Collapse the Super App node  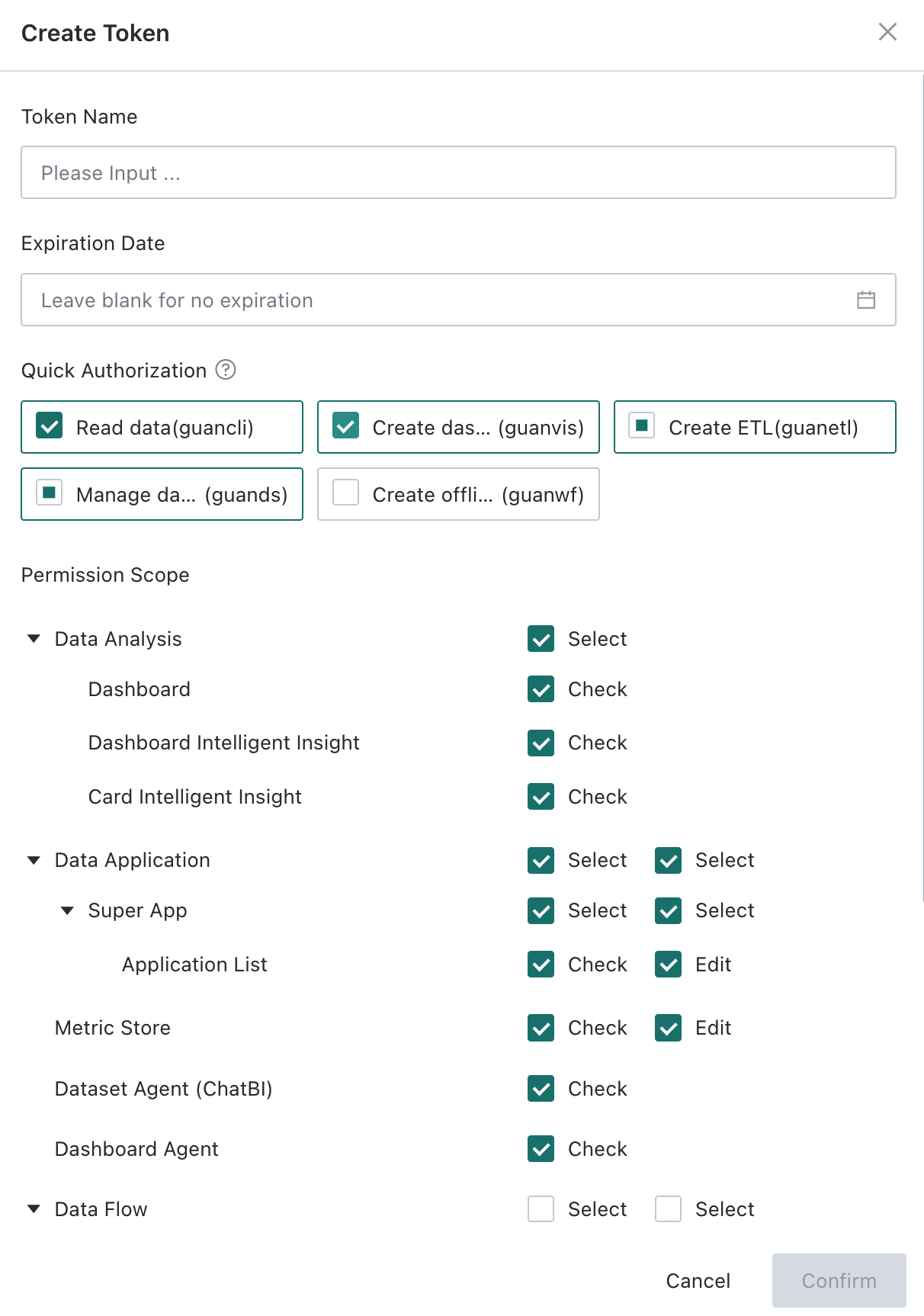(67, 910)
